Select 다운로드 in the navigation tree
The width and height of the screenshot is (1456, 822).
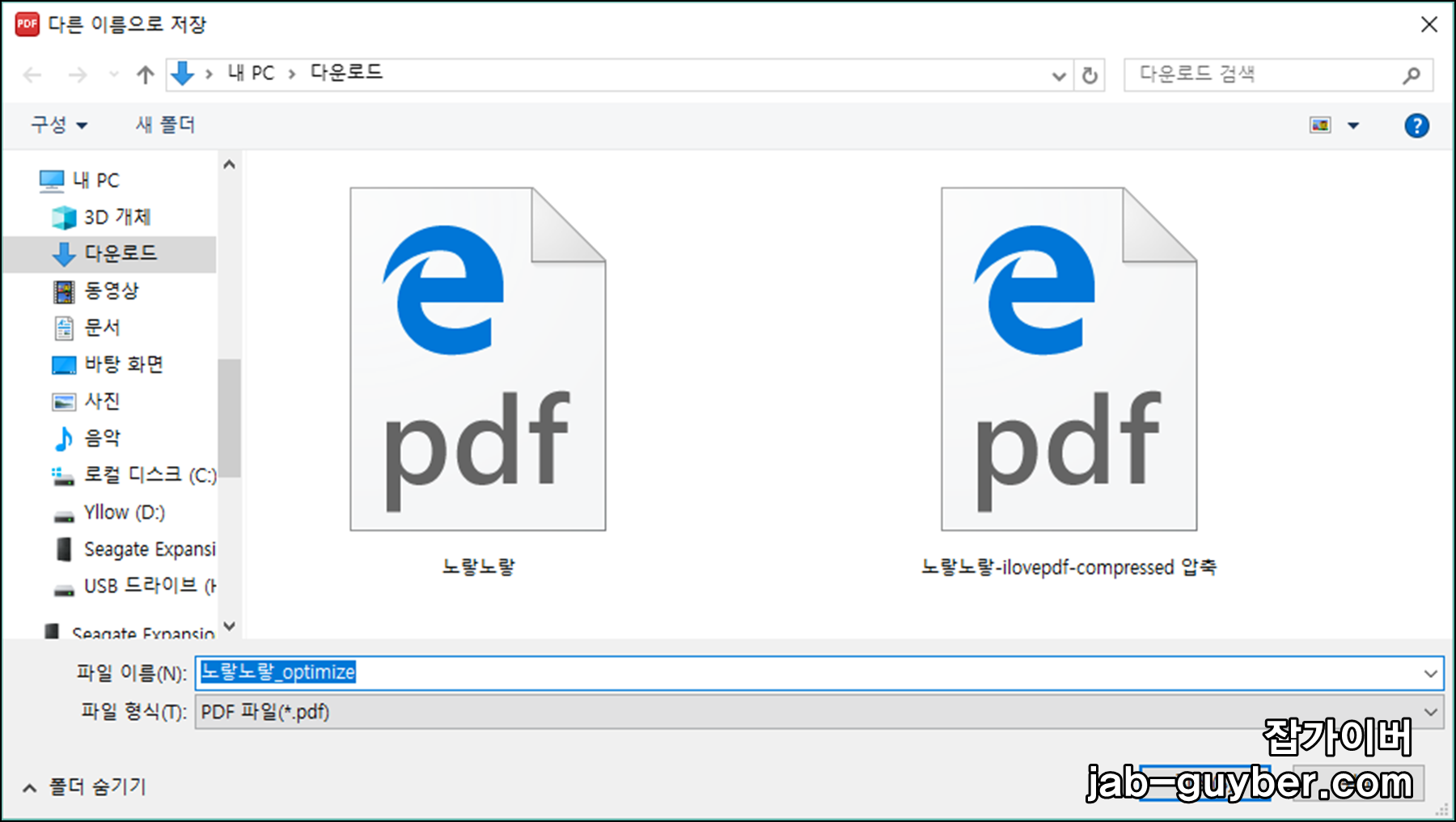click(121, 253)
